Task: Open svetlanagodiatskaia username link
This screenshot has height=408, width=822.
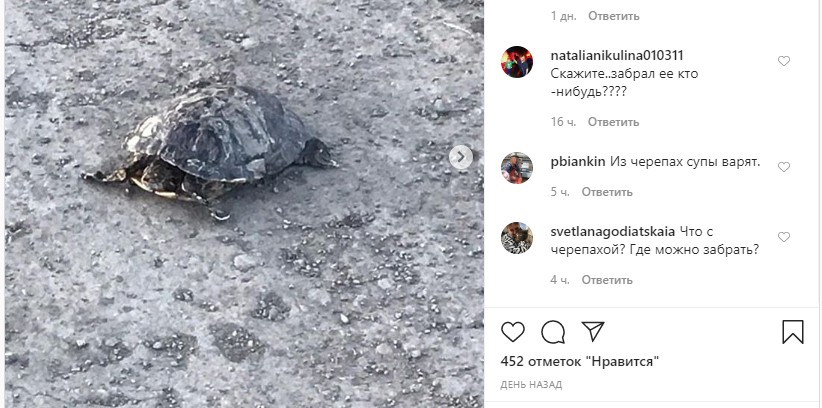Action: [613, 231]
